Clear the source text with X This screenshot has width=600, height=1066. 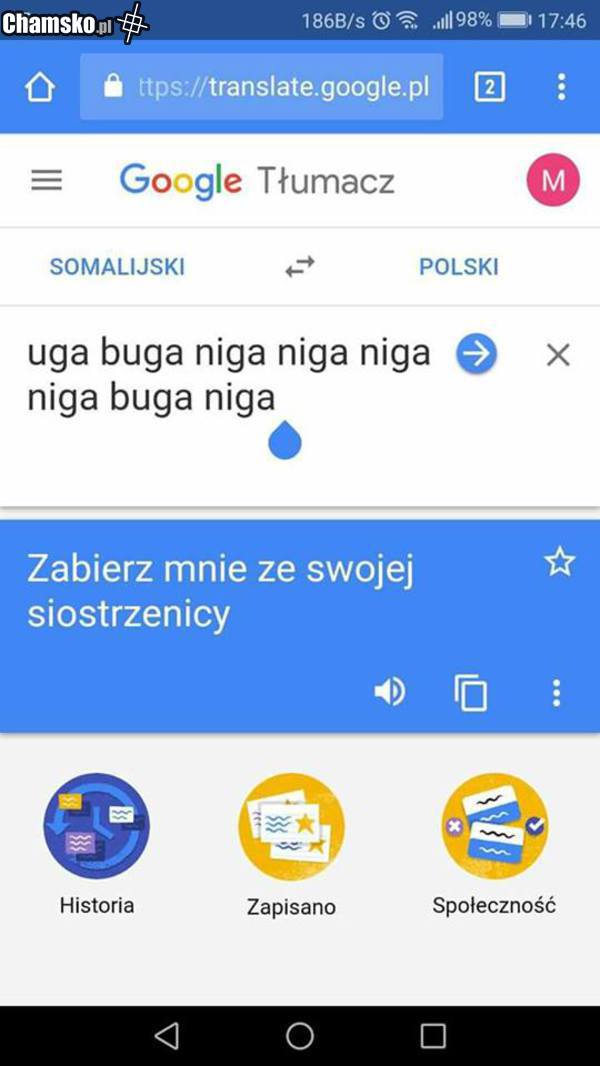tap(558, 355)
